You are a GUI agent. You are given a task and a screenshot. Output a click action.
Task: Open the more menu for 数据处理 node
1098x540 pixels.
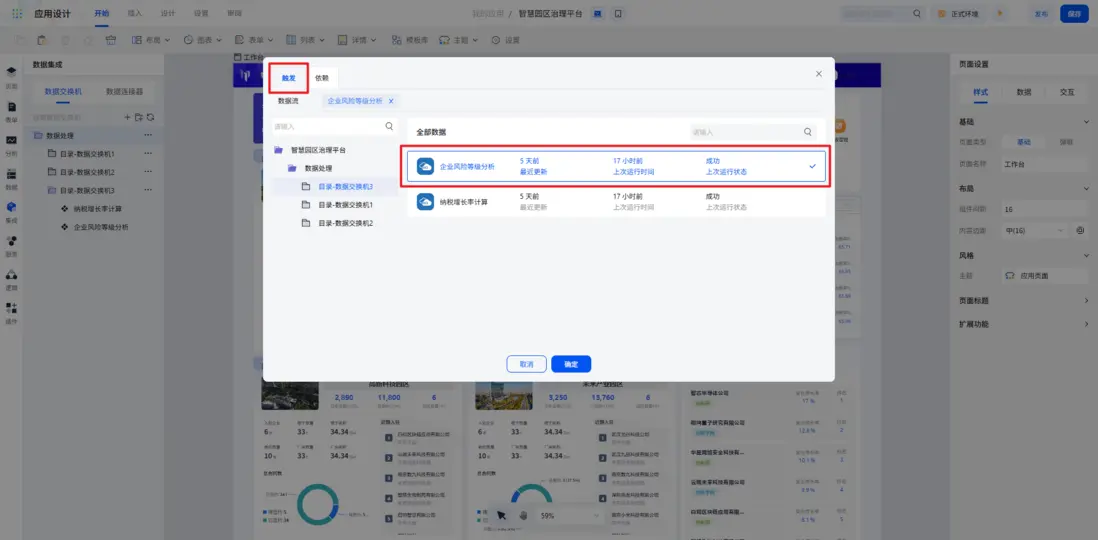point(148,135)
